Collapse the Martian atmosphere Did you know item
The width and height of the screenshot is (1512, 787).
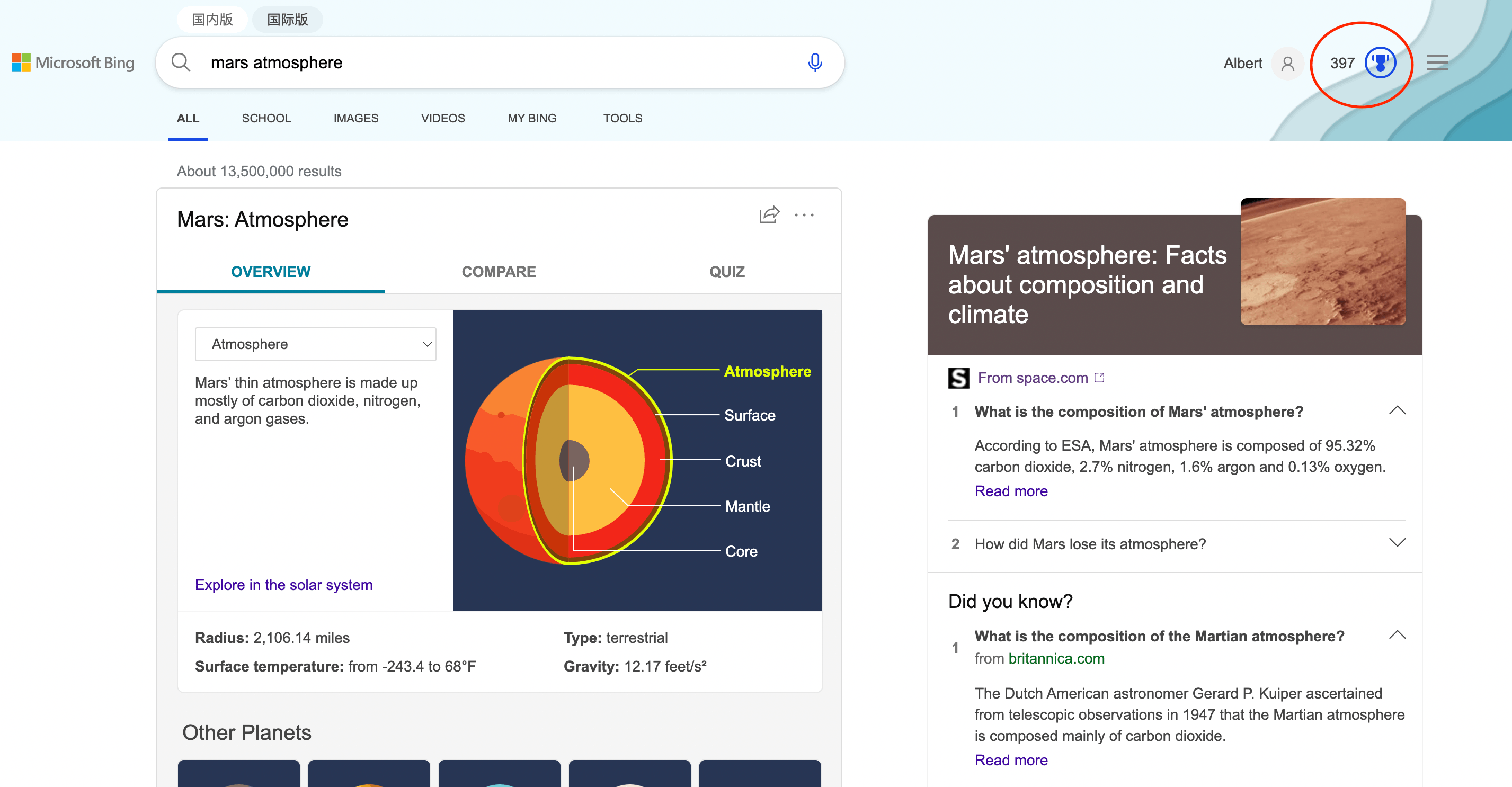click(1397, 635)
